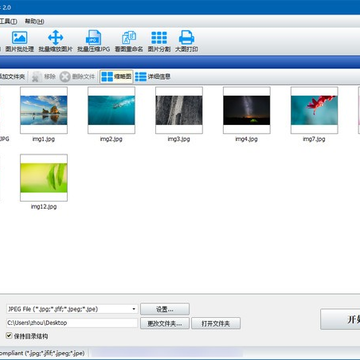Select the img2.jpg underwater thumbnail
Image resolution: width=360 pixels, height=360 pixels.
pos(111,110)
